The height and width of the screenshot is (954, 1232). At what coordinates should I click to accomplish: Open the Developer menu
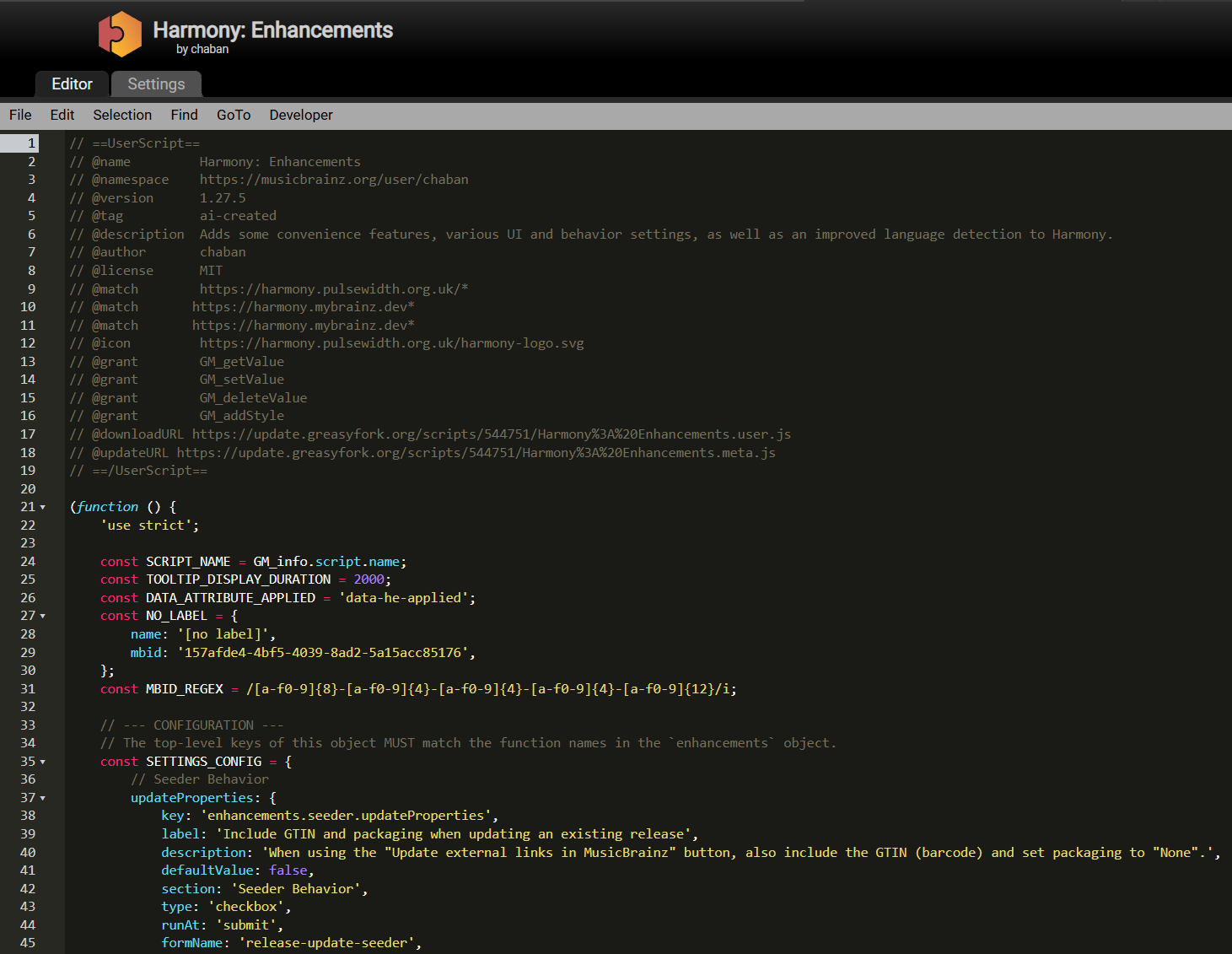point(301,115)
